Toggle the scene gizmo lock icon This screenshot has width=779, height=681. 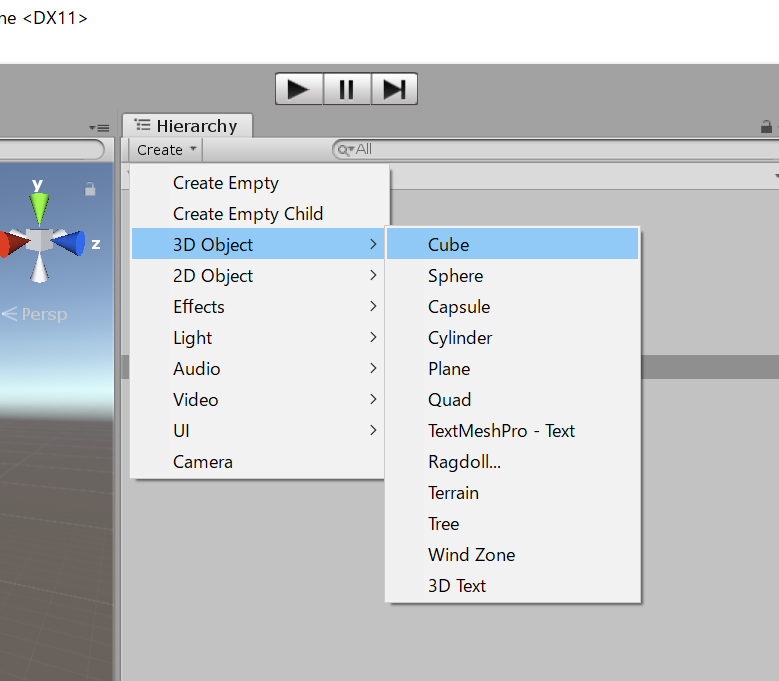pyautogui.click(x=90, y=189)
